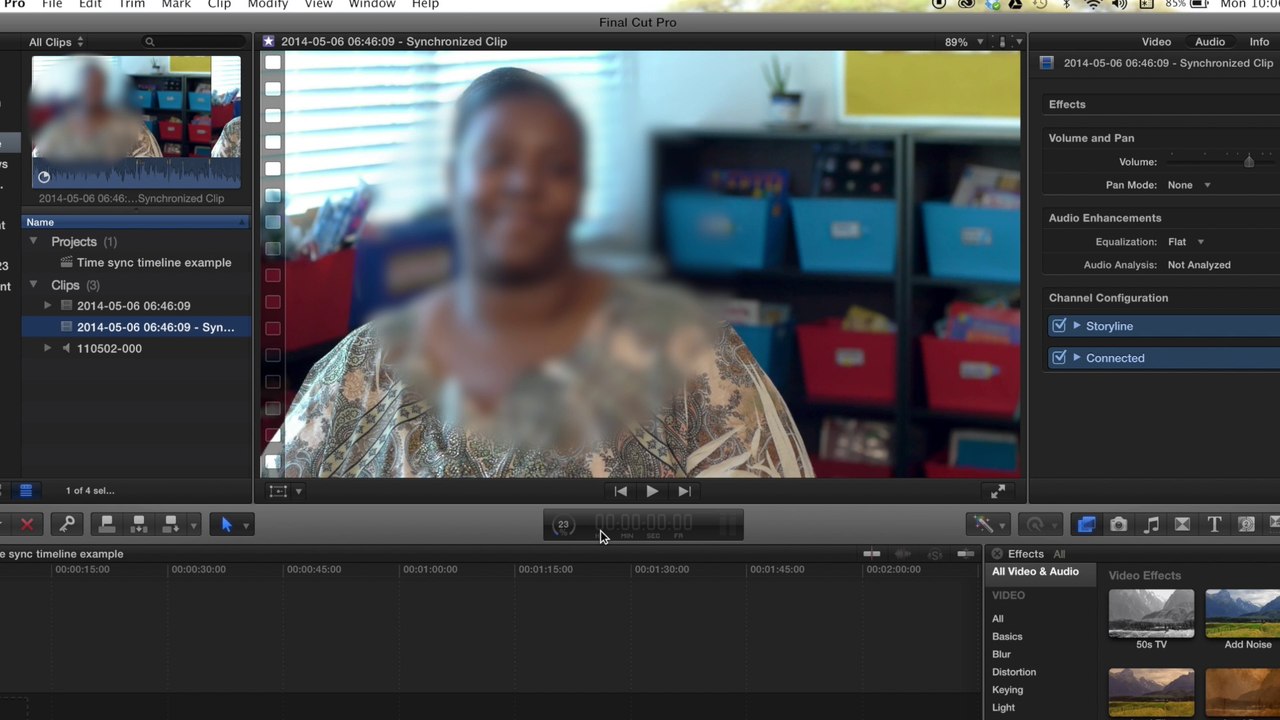The width and height of the screenshot is (1280, 720).
Task: Toggle the Connected channel checkbox
Action: click(1059, 358)
